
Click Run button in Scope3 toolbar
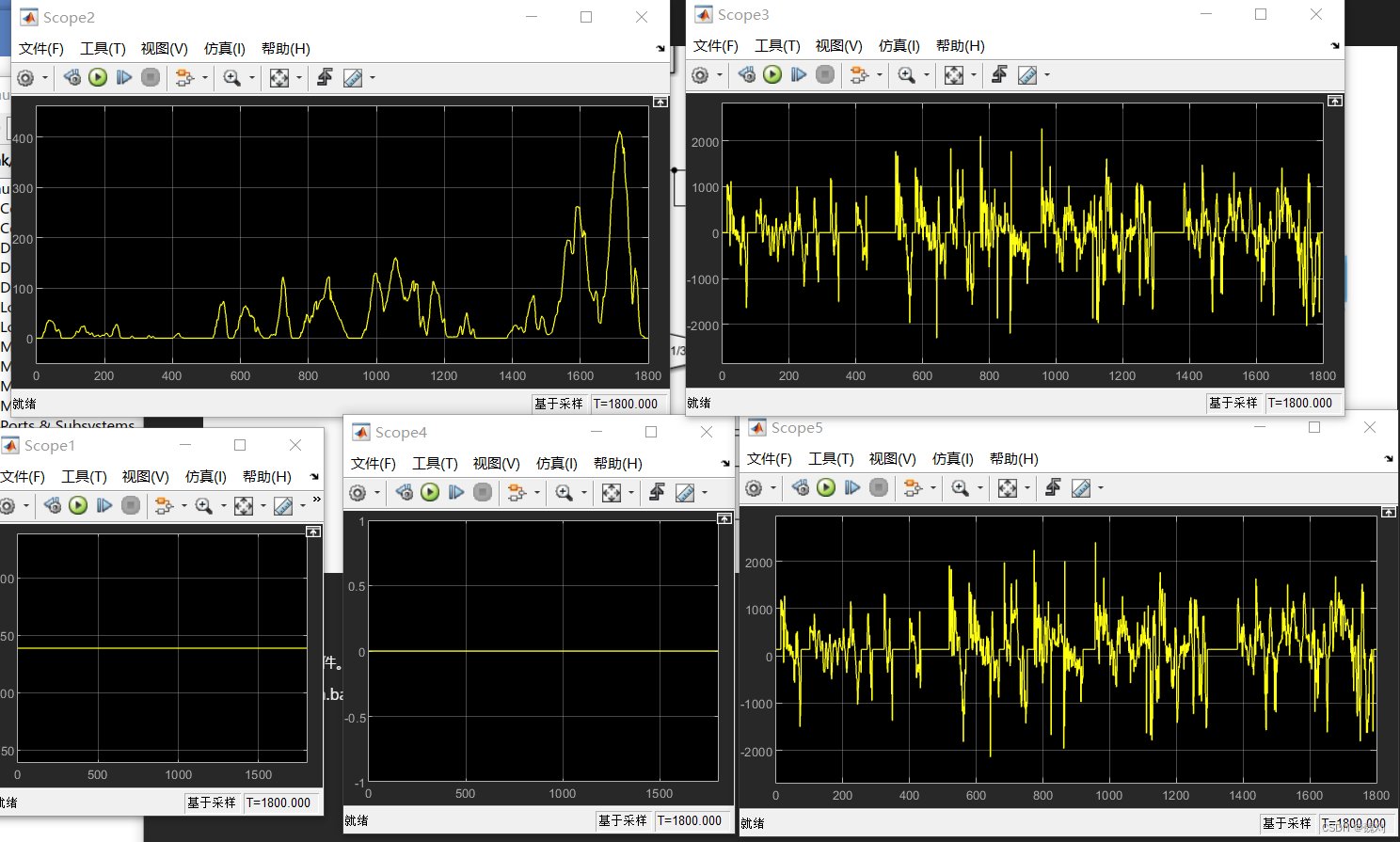[772, 74]
